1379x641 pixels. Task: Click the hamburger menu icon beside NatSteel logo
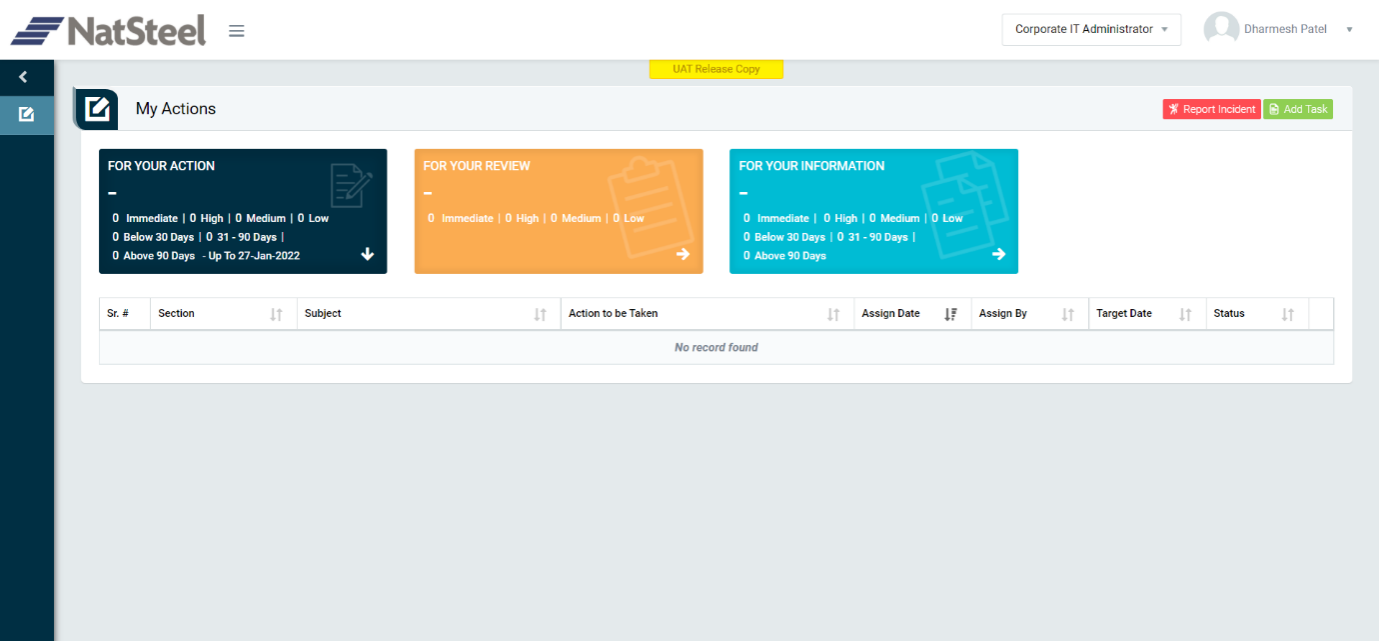point(236,31)
